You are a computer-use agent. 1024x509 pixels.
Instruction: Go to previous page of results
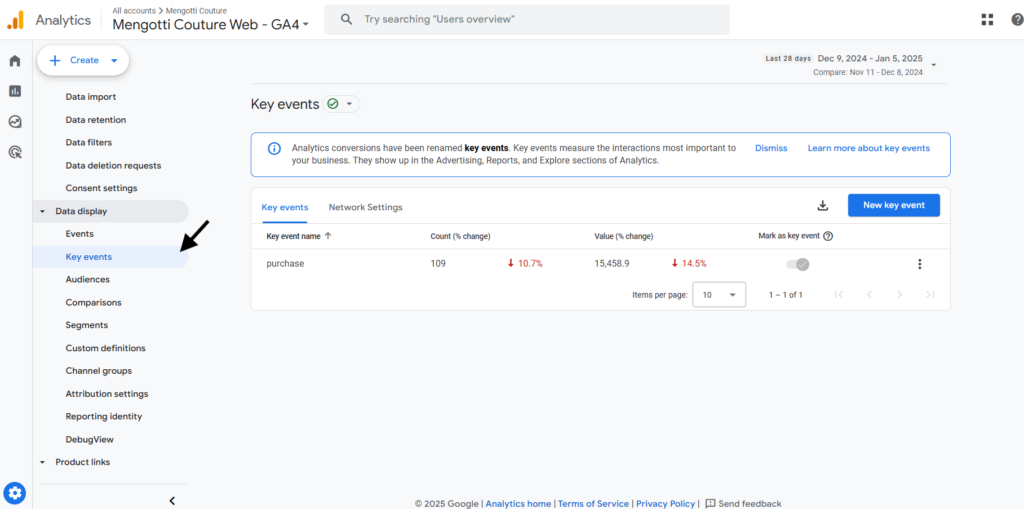click(x=869, y=295)
